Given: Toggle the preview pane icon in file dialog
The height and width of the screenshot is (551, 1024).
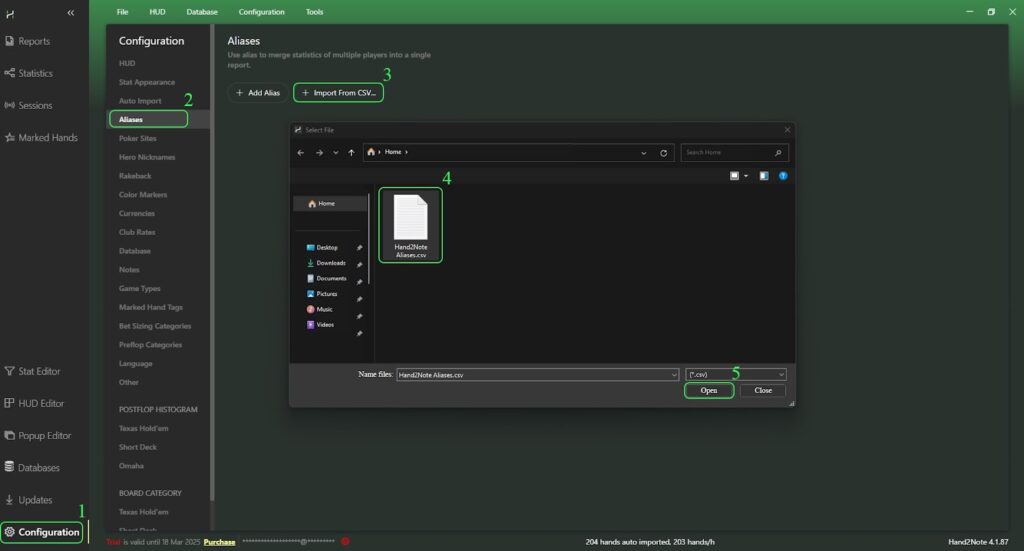Looking at the screenshot, I should (764, 176).
